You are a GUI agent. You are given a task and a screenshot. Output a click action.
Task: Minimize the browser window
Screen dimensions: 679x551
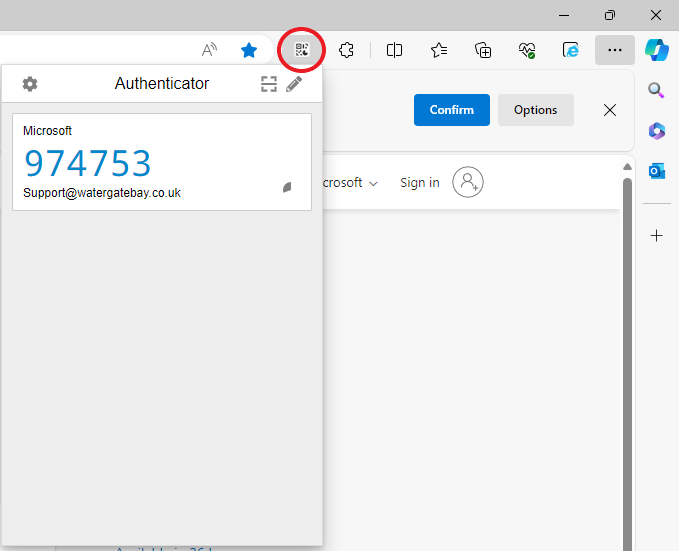click(564, 16)
